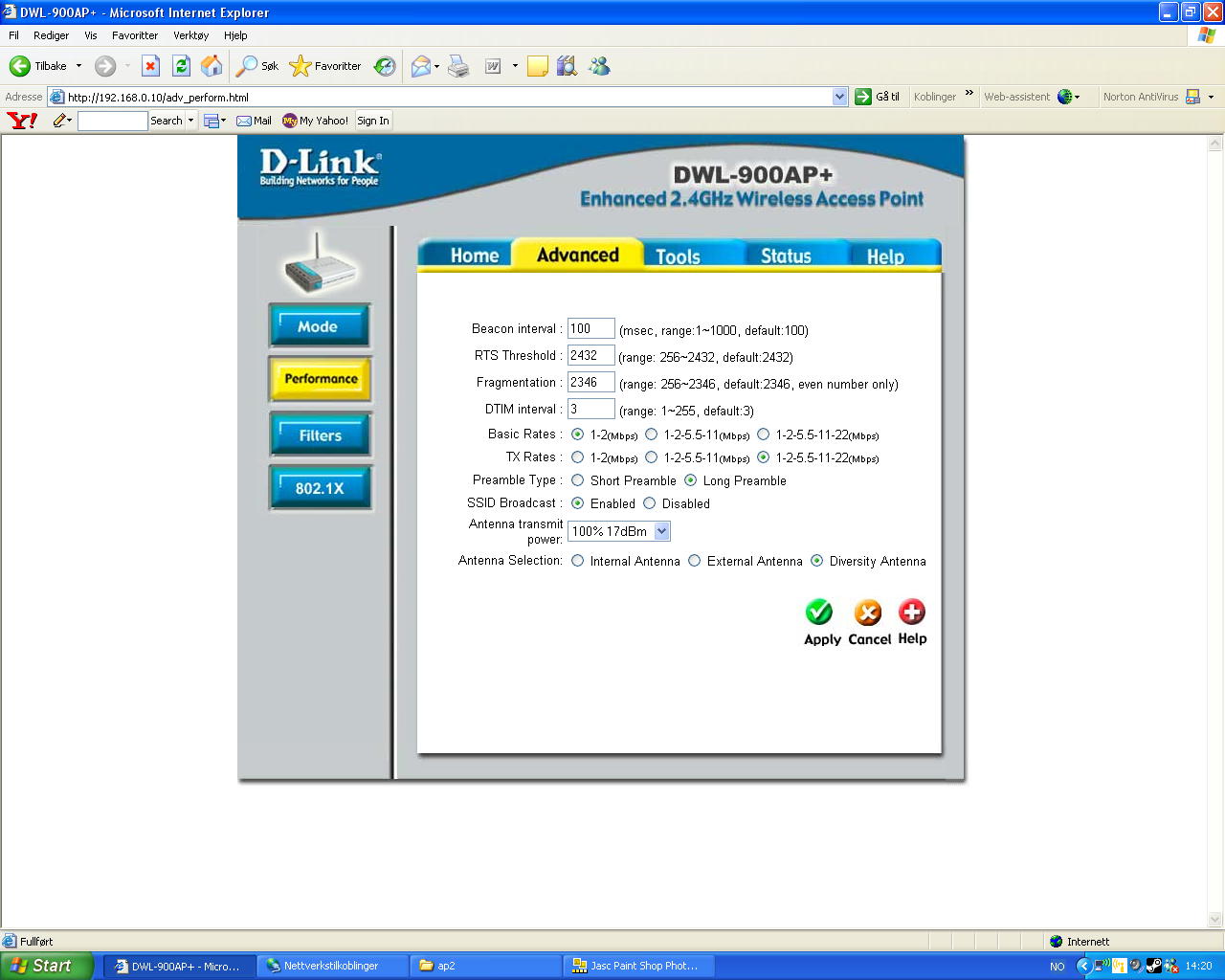
Task: Select TX Rates 1-2 Mbps radio button
Action: coord(578,457)
